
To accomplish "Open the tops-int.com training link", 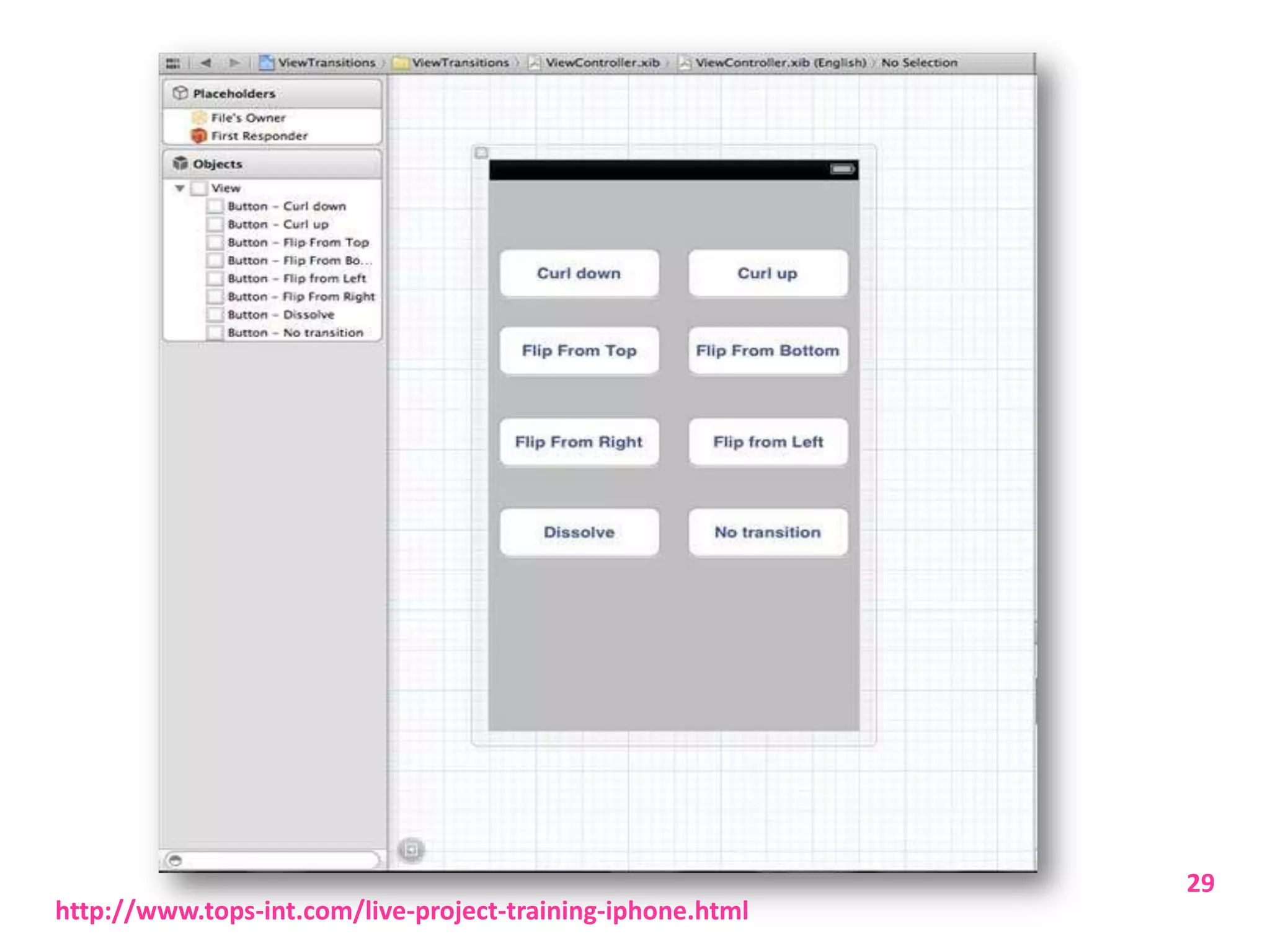I will point(402,911).
